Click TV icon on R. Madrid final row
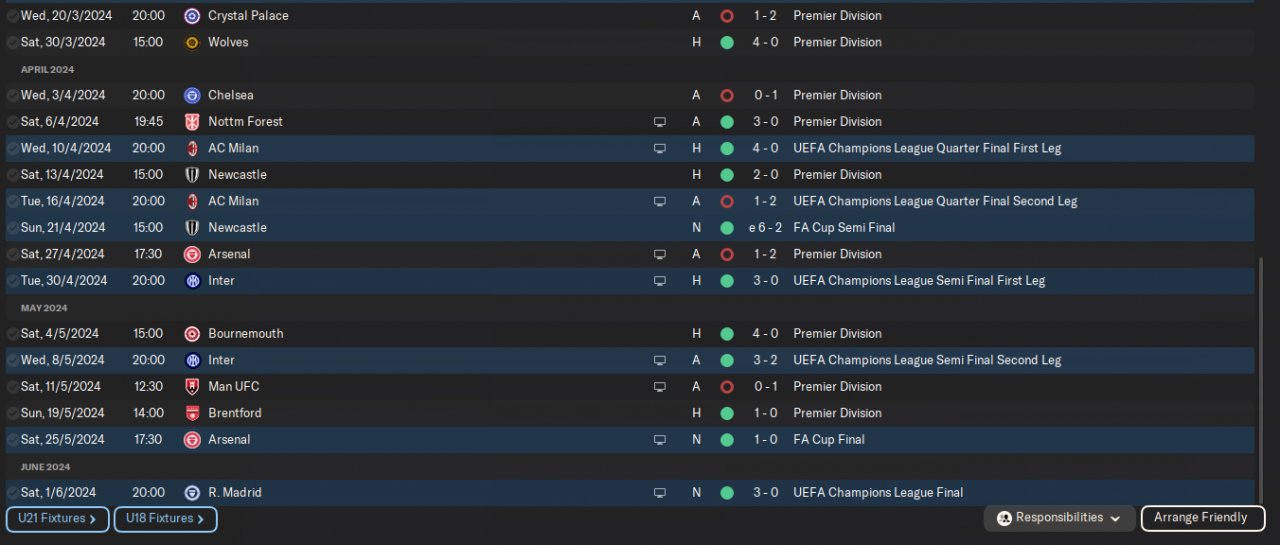Viewport: 1280px width, 545px height. (660, 493)
